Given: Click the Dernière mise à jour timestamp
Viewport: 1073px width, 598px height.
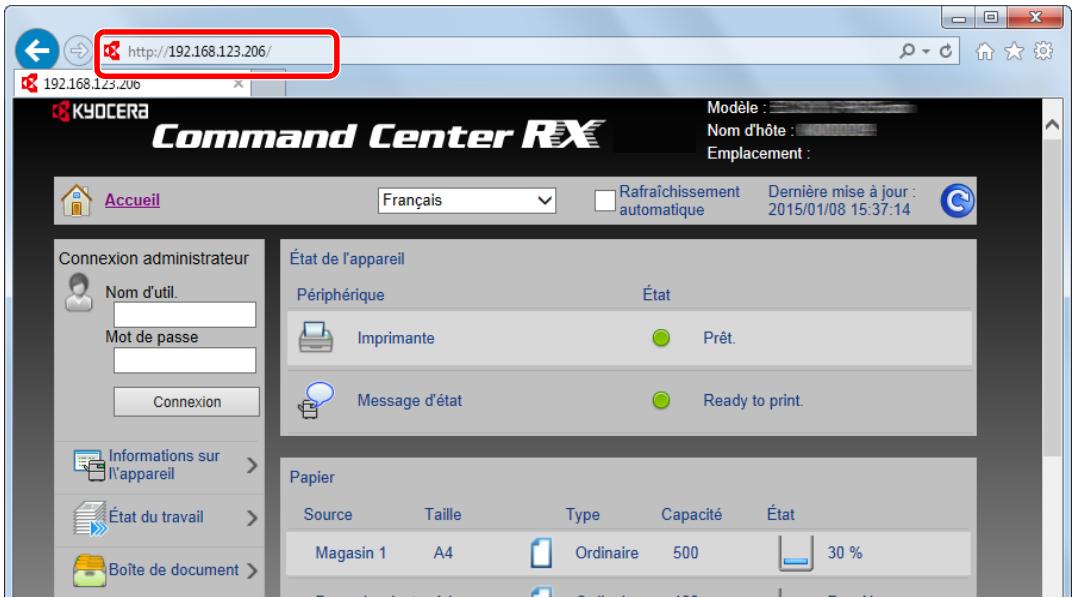Looking at the screenshot, I should [841, 200].
